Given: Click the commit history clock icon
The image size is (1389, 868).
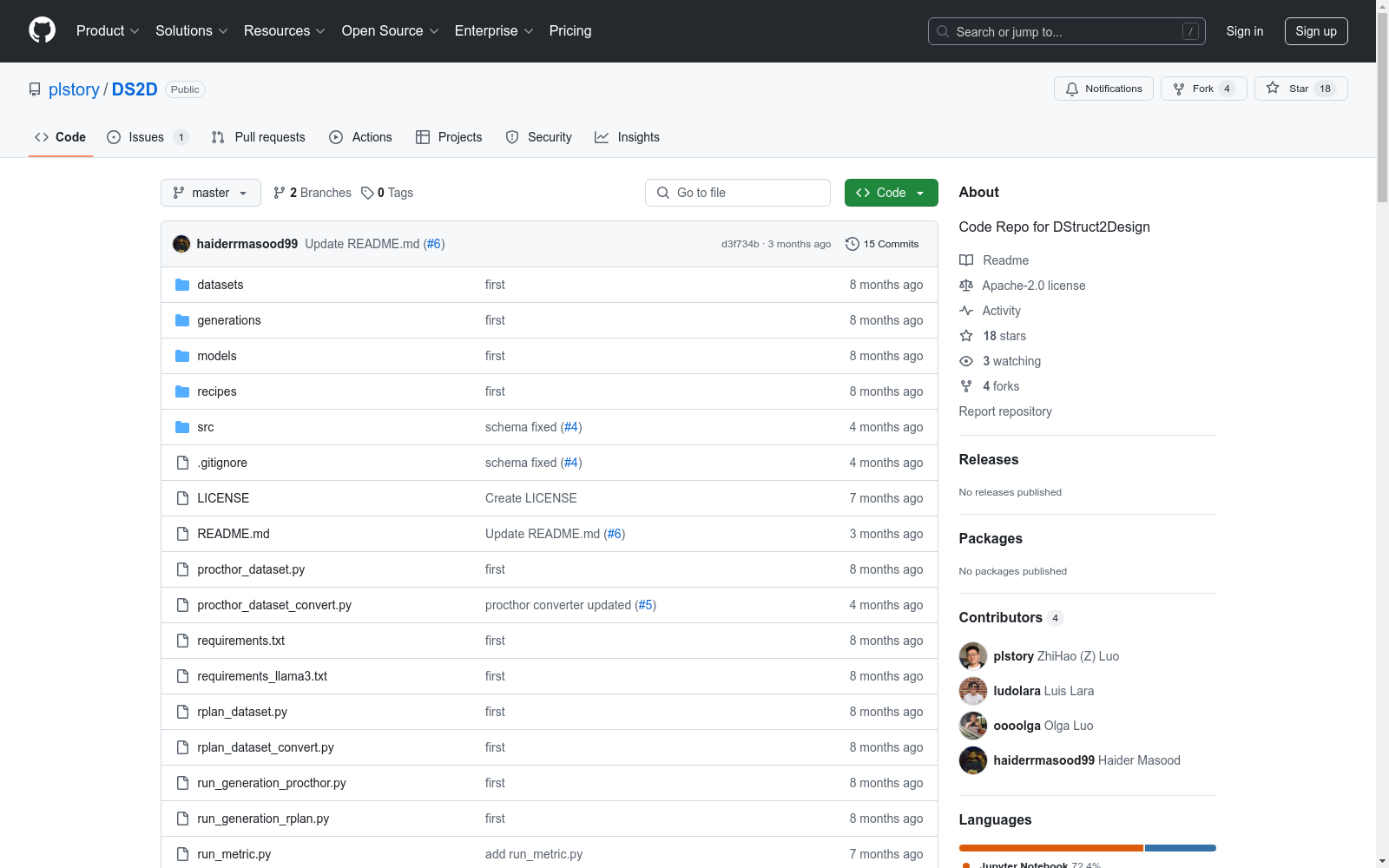Looking at the screenshot, I should pos(852,244).
